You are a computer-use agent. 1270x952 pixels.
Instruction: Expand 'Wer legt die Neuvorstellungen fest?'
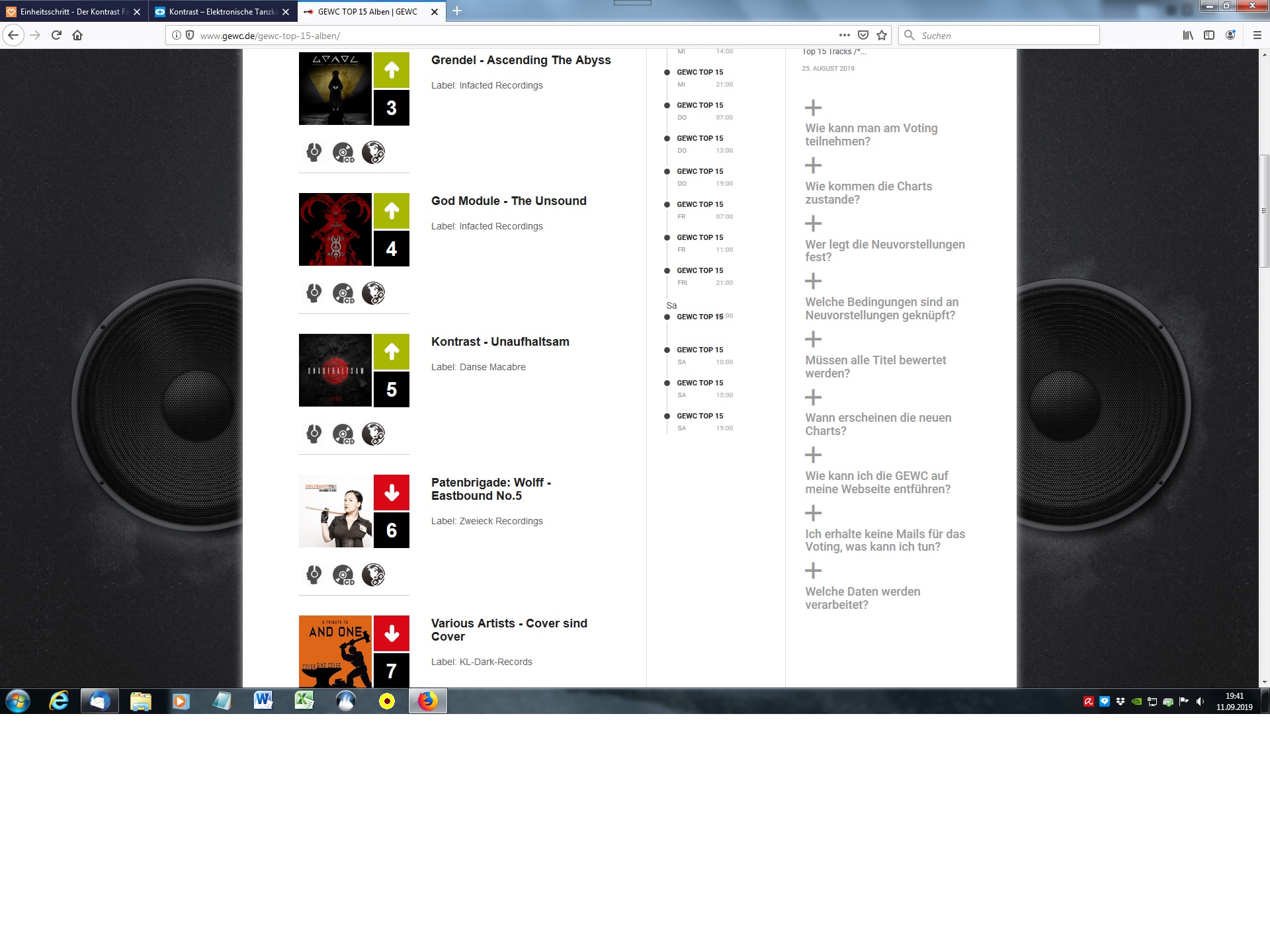point(813,223)
